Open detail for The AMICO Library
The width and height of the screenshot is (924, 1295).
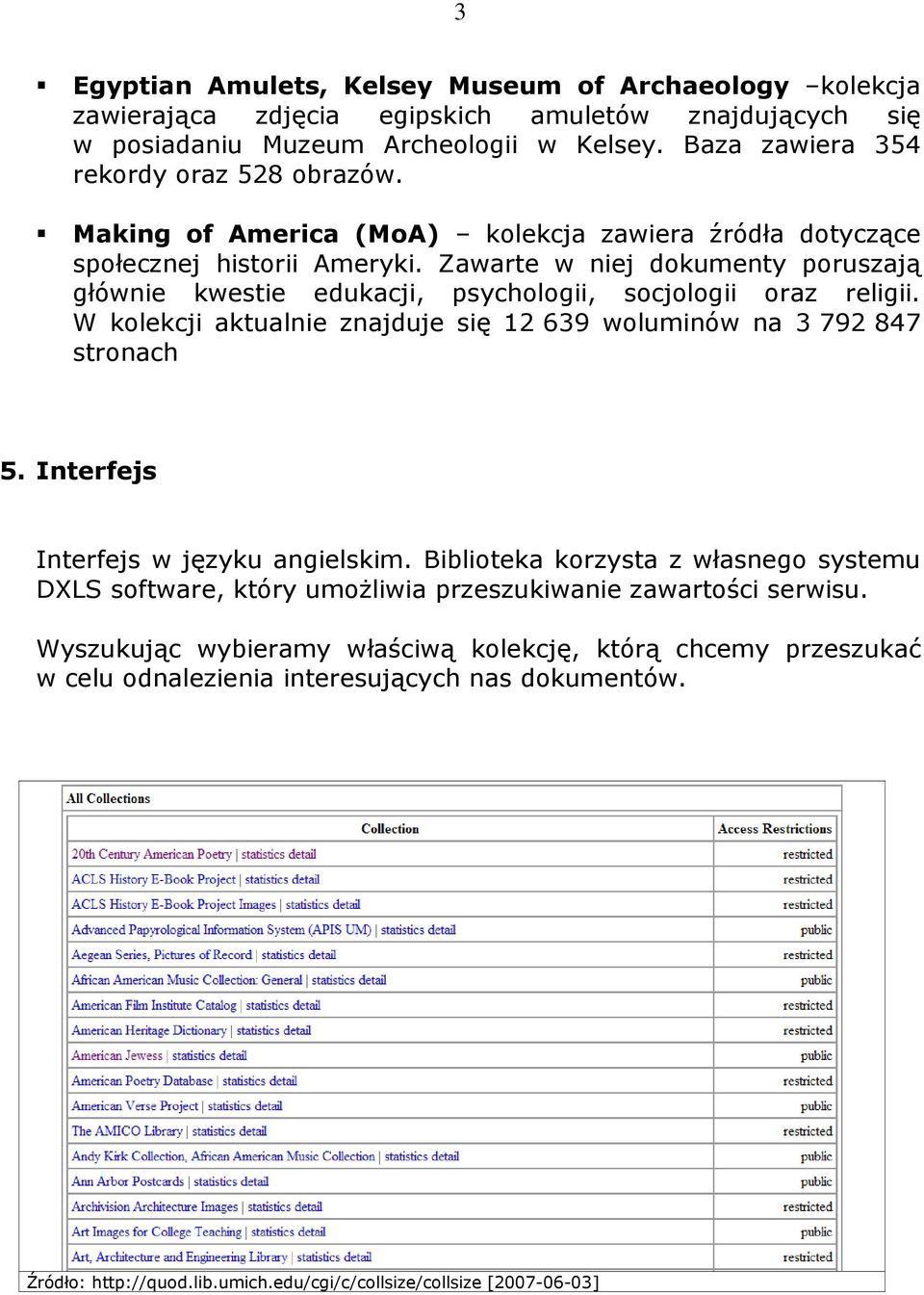[x=253, y=1131]
